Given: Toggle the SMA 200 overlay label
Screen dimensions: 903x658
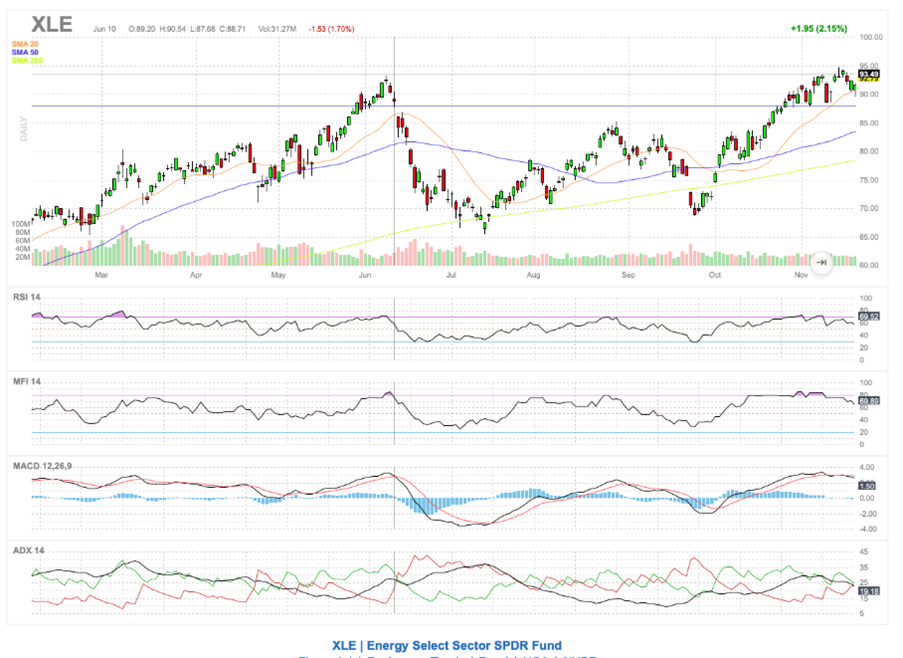Looking at the screenshot, I should pos(27,61).
